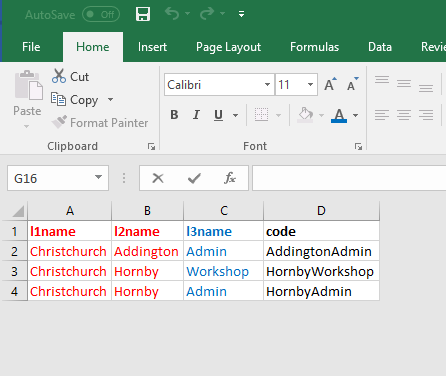Viewport: 446px width, 376px height.
Task: Open the font name dropdown arrow
Action: click(x=267, y=85)
